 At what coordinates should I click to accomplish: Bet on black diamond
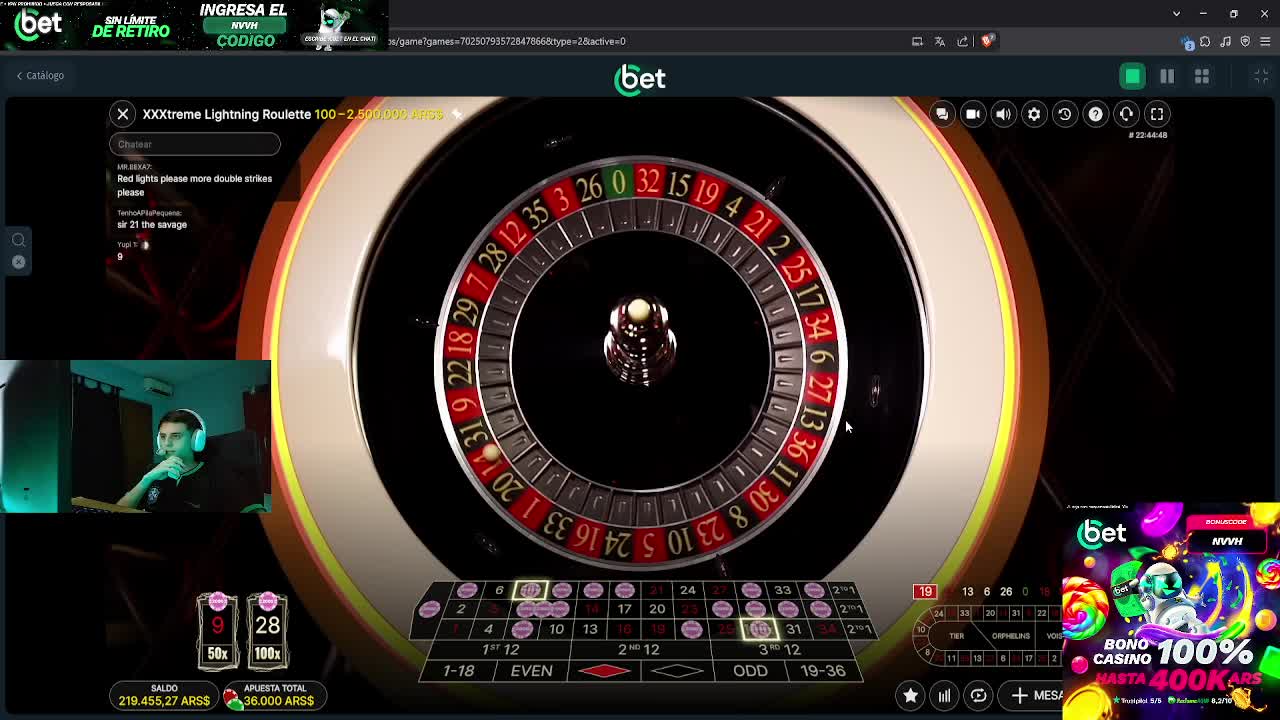(x=677, y=671)
